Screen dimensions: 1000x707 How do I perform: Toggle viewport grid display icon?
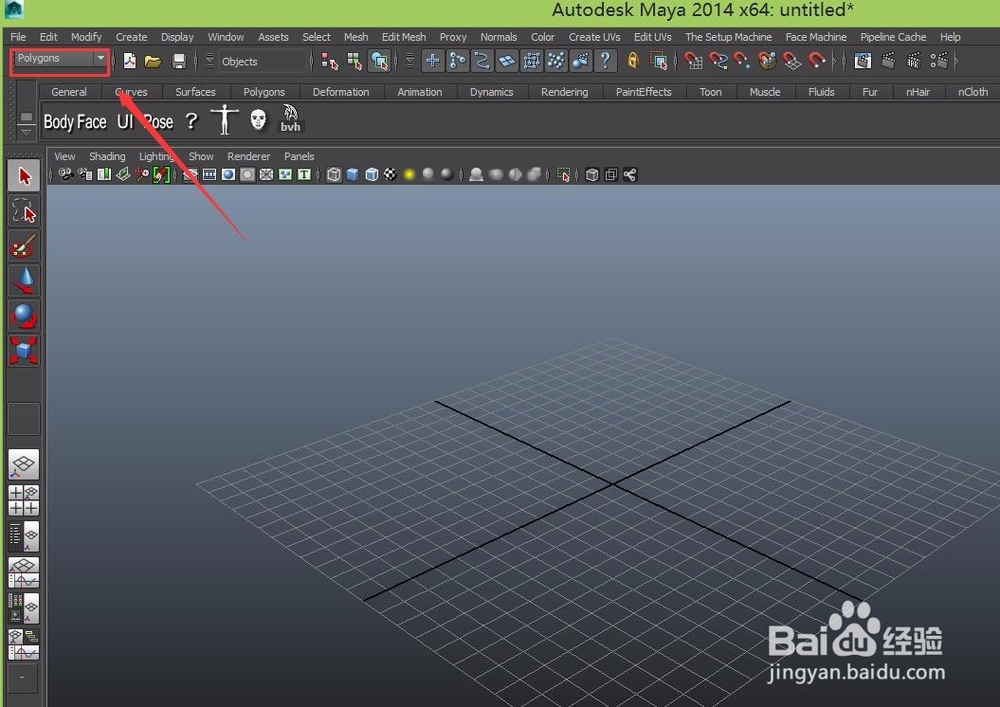[x=190, y=175]
